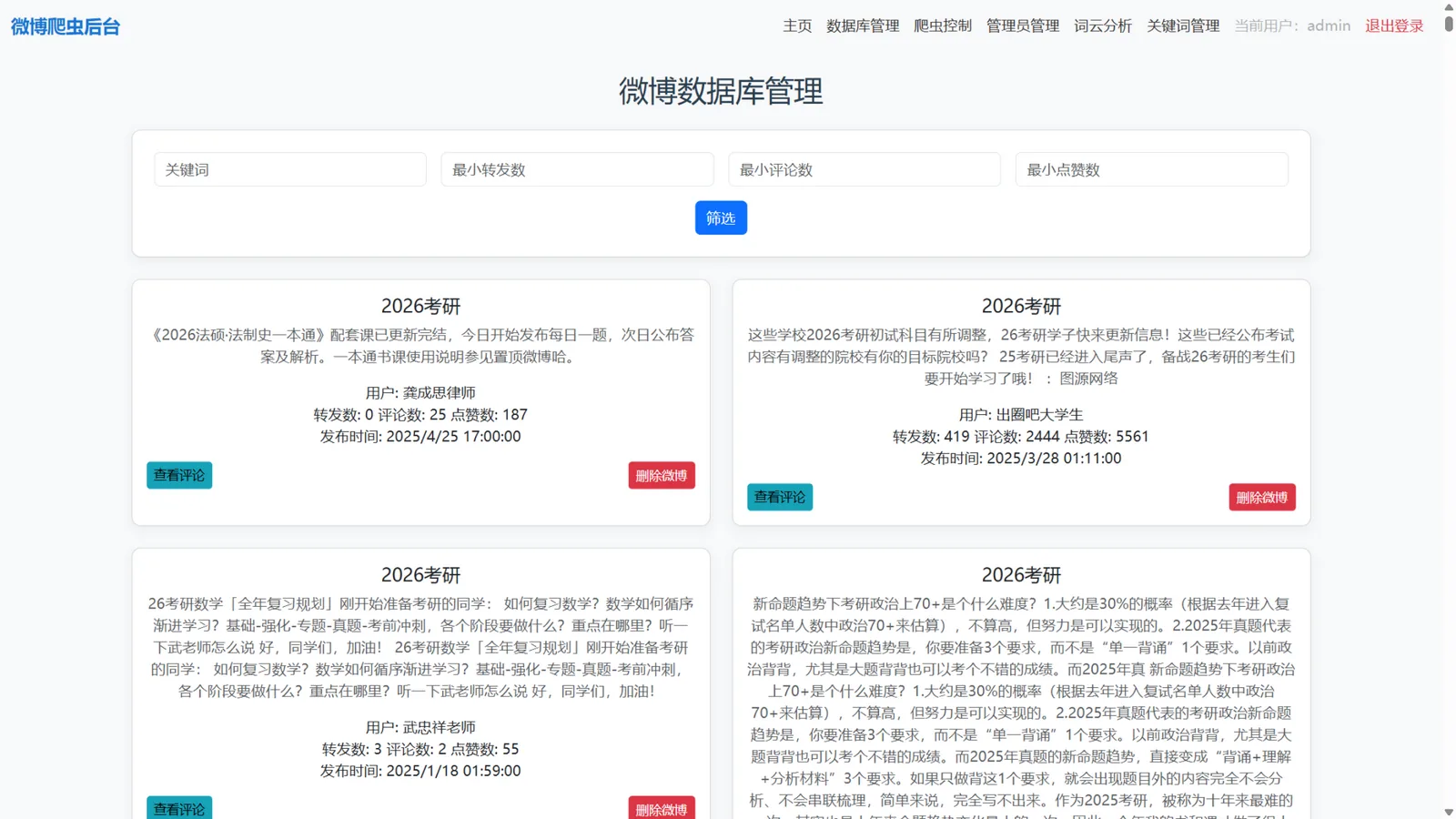The image size is (1456, 819).
Task: Focus the 最小评论数 input field
Action: point(864,169)
